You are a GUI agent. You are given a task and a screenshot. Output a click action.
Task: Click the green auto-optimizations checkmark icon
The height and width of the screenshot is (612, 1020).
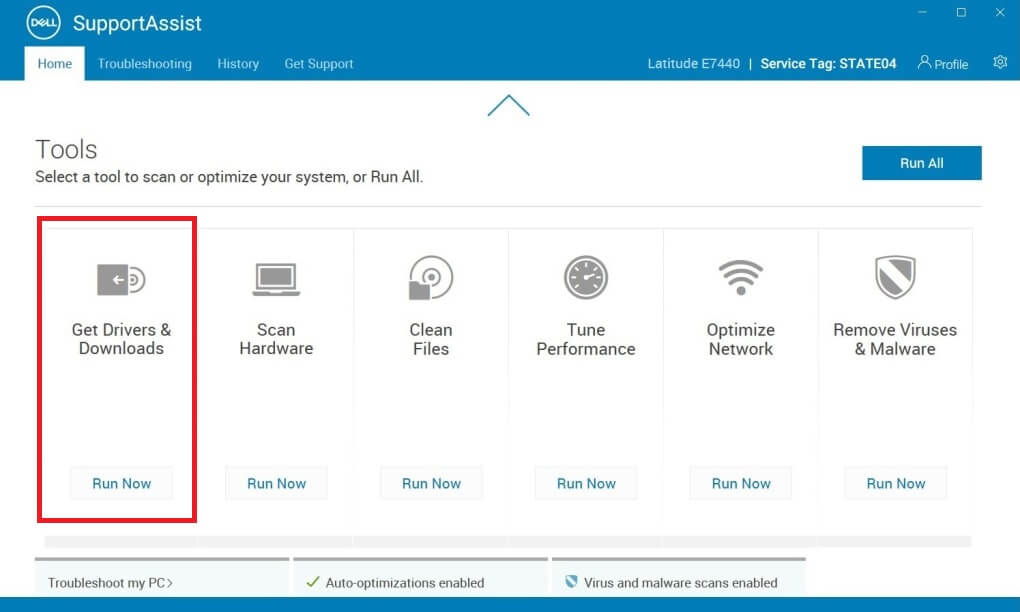(x=313, y=581)
